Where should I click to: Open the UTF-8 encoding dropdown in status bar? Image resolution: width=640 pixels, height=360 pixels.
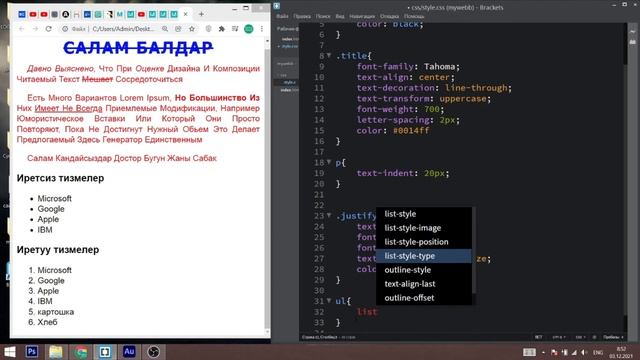pos(559,337)
